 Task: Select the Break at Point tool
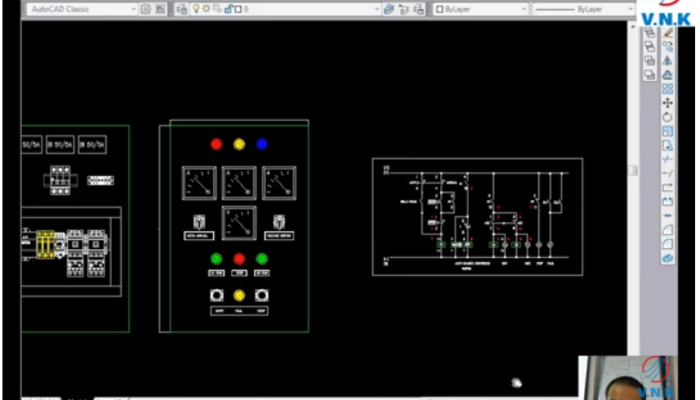point(667,188)
